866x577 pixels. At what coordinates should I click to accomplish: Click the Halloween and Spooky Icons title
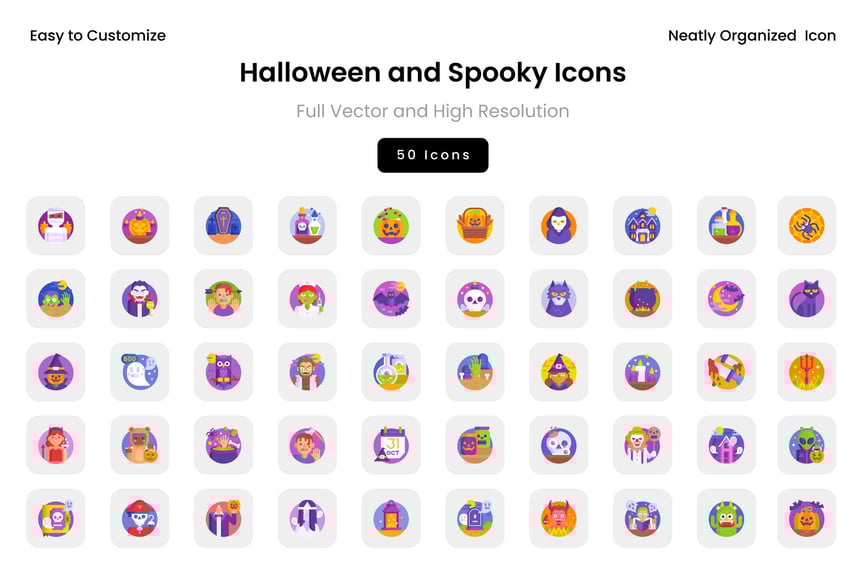432,72
